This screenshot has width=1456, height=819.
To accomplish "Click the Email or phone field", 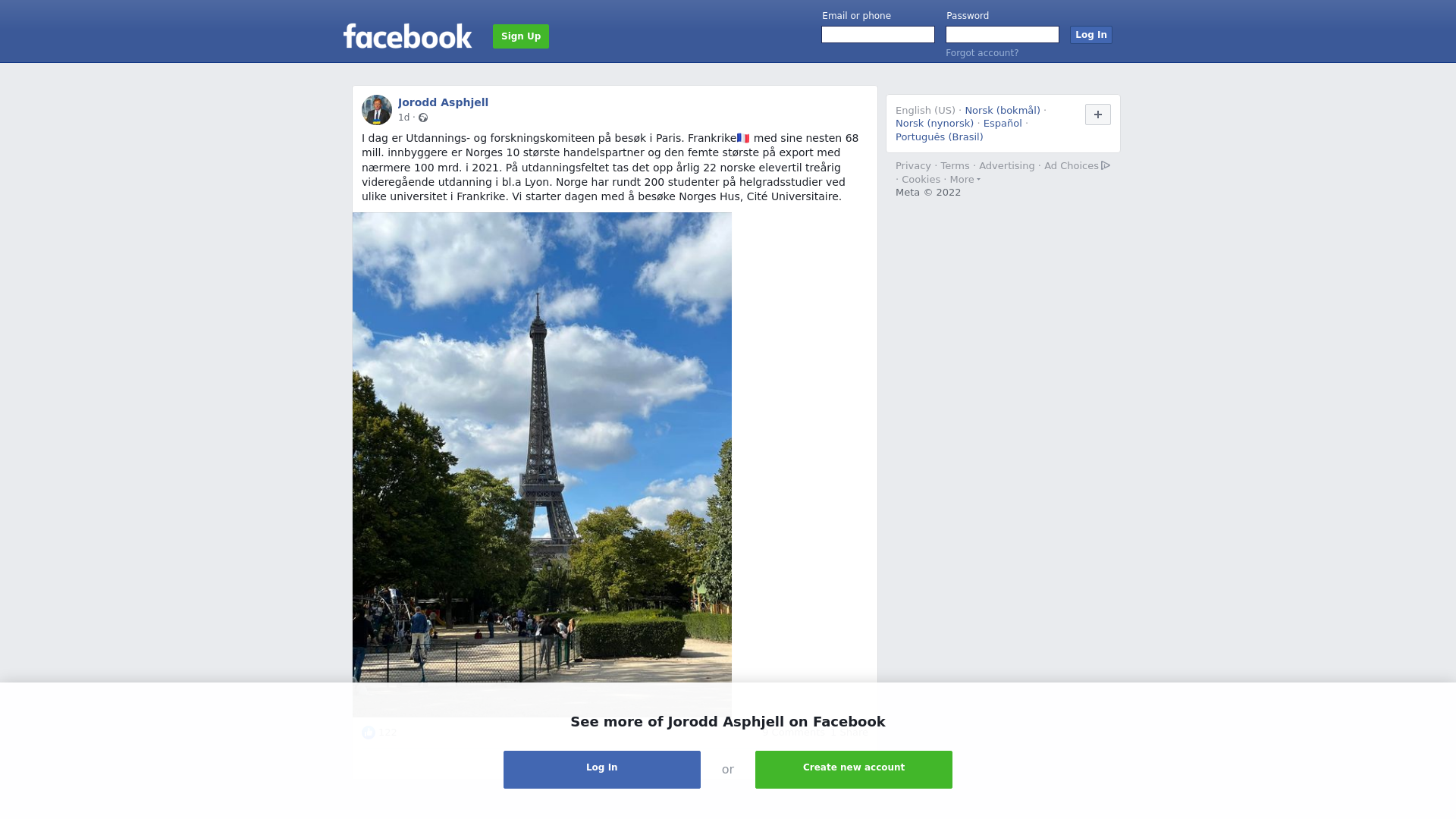I will (x=878, y=35).
